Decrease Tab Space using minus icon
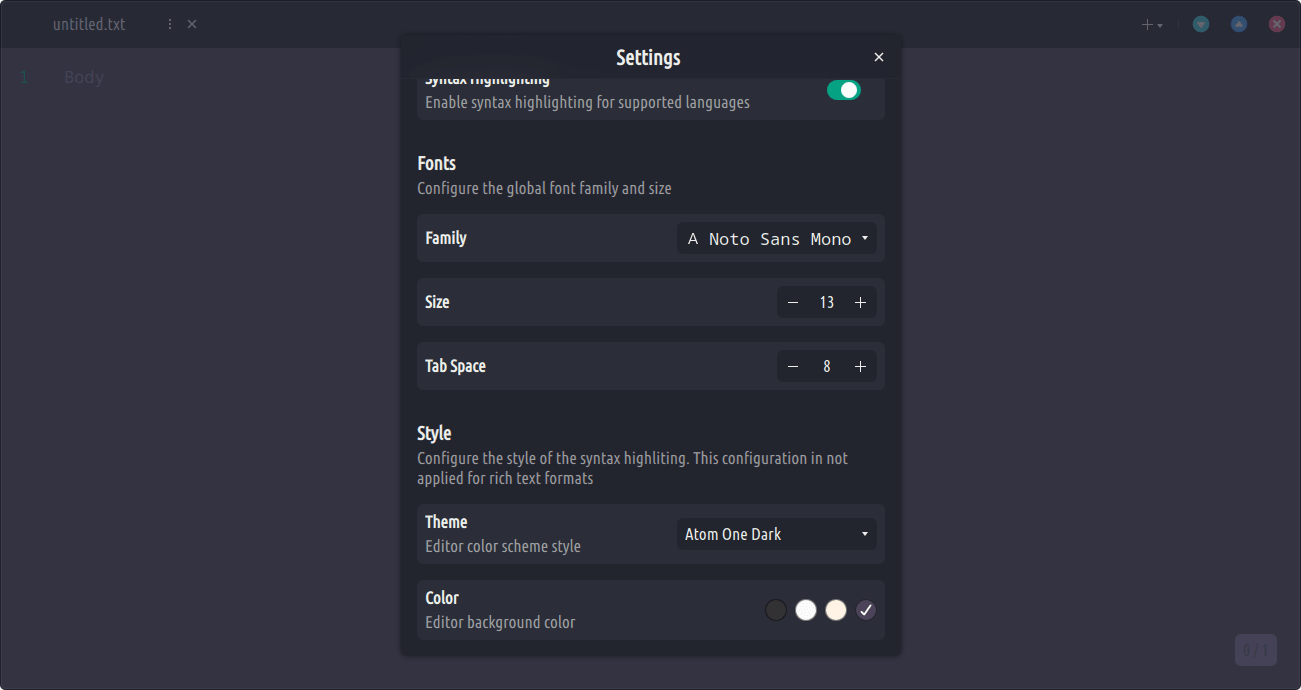The image size is (1301, 690). [x=793, y=366]
